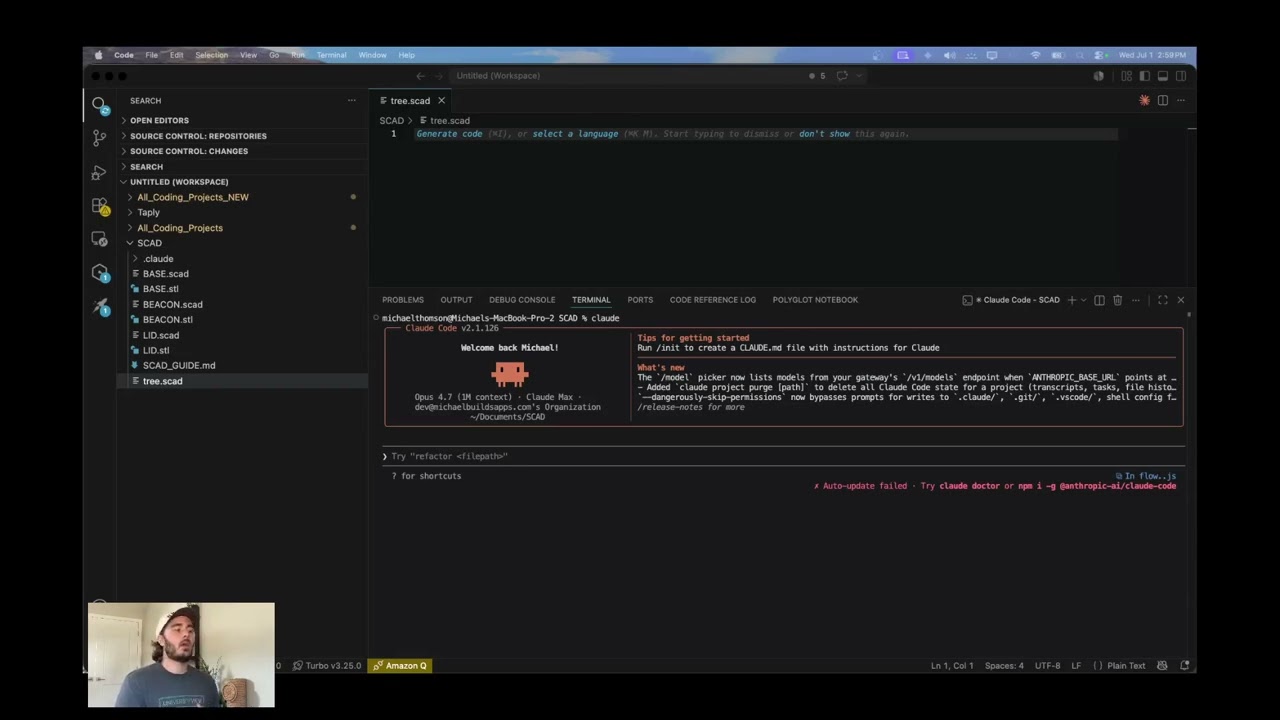Open the Source Control view
Image resolution: width=1280 pixels, height=720 pixels.
(x=99, y=137)
